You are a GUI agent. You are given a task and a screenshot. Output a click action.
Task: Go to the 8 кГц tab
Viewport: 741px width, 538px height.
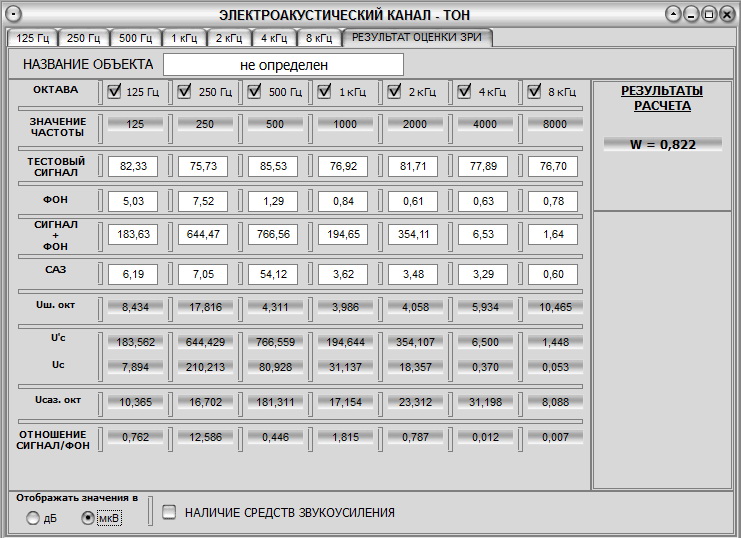[x=317, y=38]
